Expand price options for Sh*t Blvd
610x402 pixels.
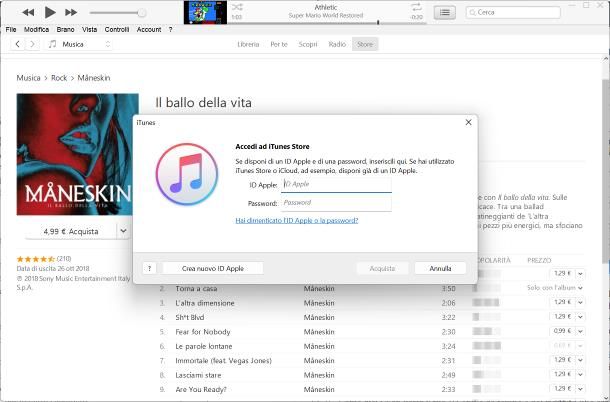580,317
